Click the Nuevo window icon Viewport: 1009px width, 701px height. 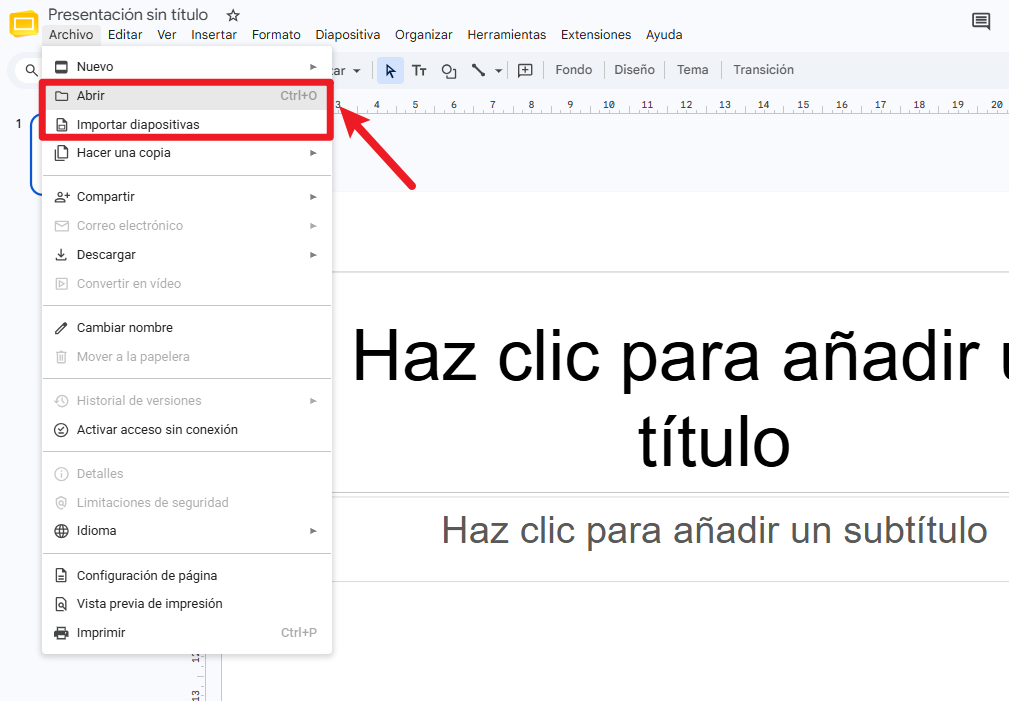pyautogui.click(x=61, y=67)
